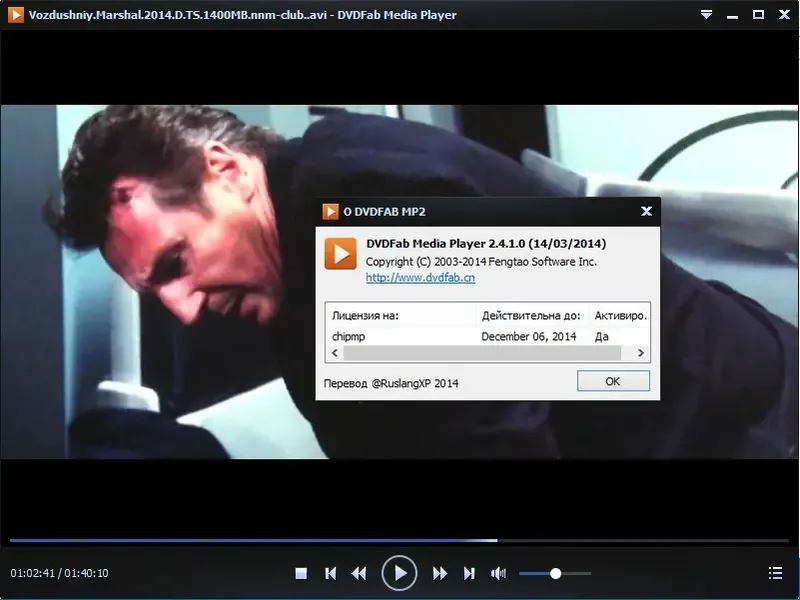Select the 'chipmp' license cell
This screenshot has height=600, width=800.
[x=348, y=337]
